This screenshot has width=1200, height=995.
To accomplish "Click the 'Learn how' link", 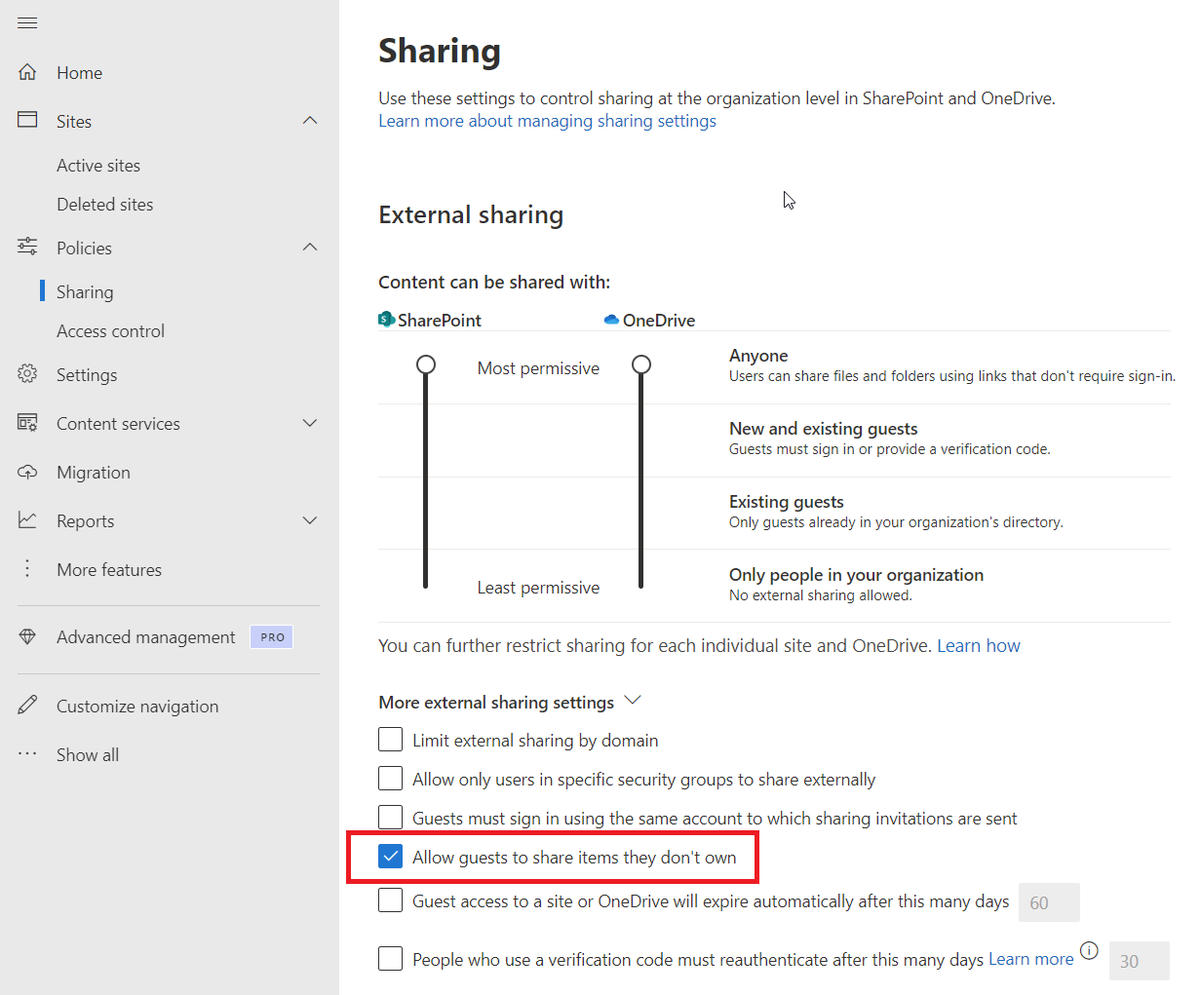I will point(976,645).
